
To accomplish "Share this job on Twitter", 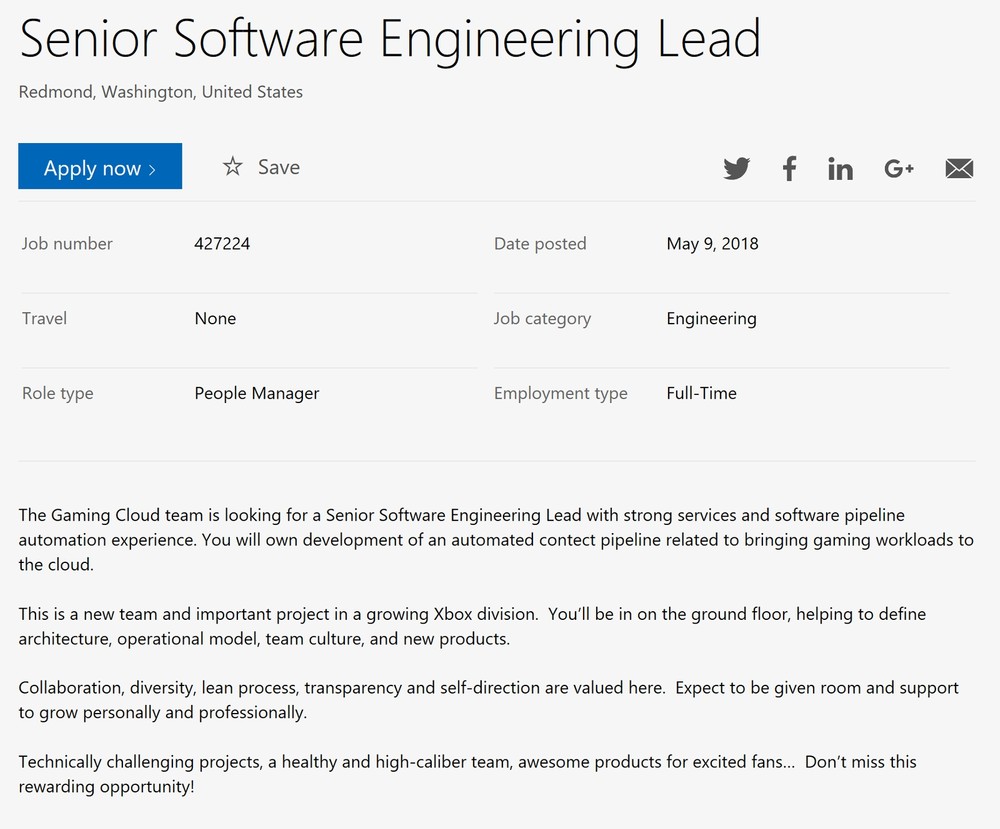I will (736, 168).
